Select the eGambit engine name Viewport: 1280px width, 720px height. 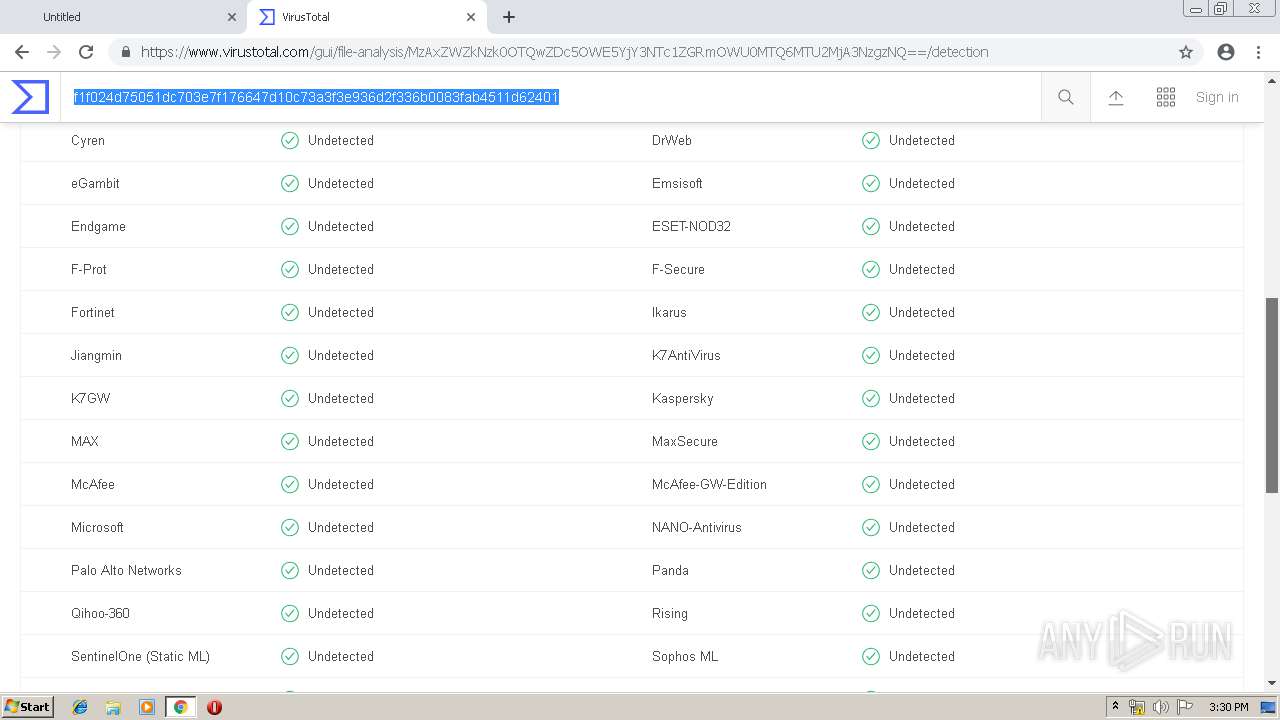pos(95,183)
